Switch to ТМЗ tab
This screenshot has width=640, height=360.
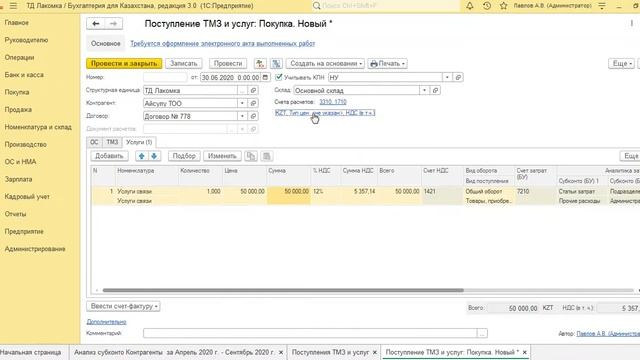(112, 142)
